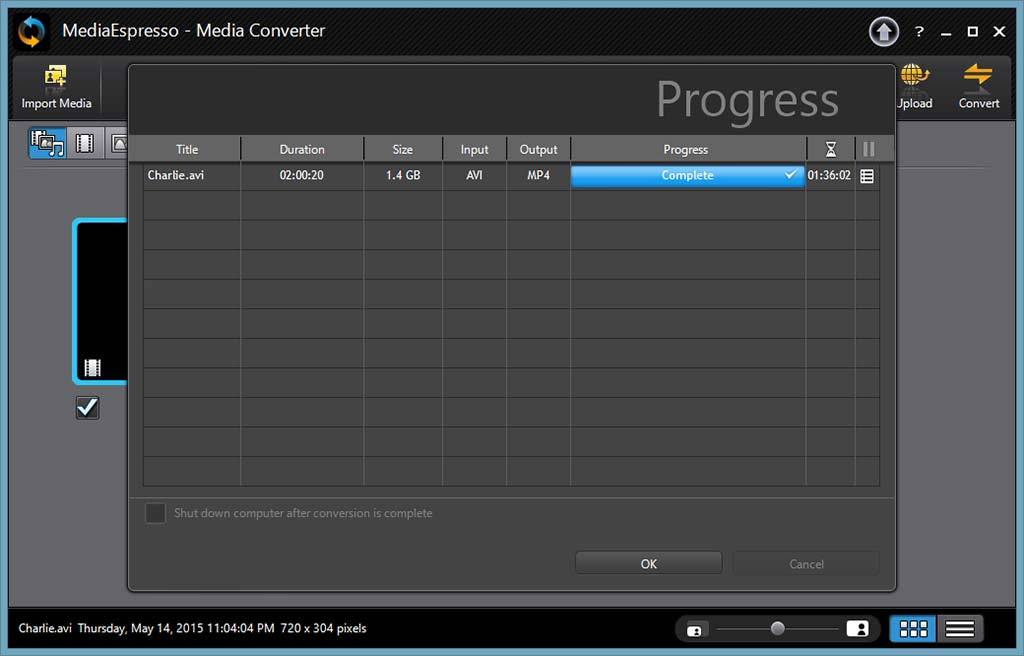Uncheck the Charlie.avi thumbnail checkbox
This screenshot has width=1024, height=656.
pos(88,408)
